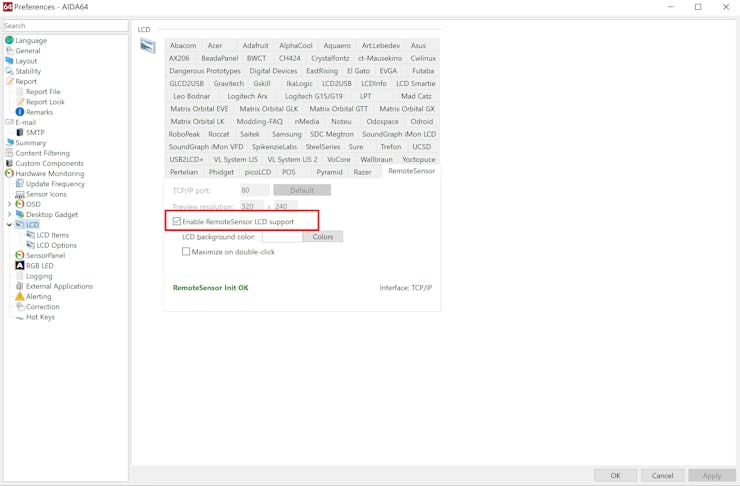Click the Hot Keys icon
Screen dimensions: 740x486
[x=20, y=317]
